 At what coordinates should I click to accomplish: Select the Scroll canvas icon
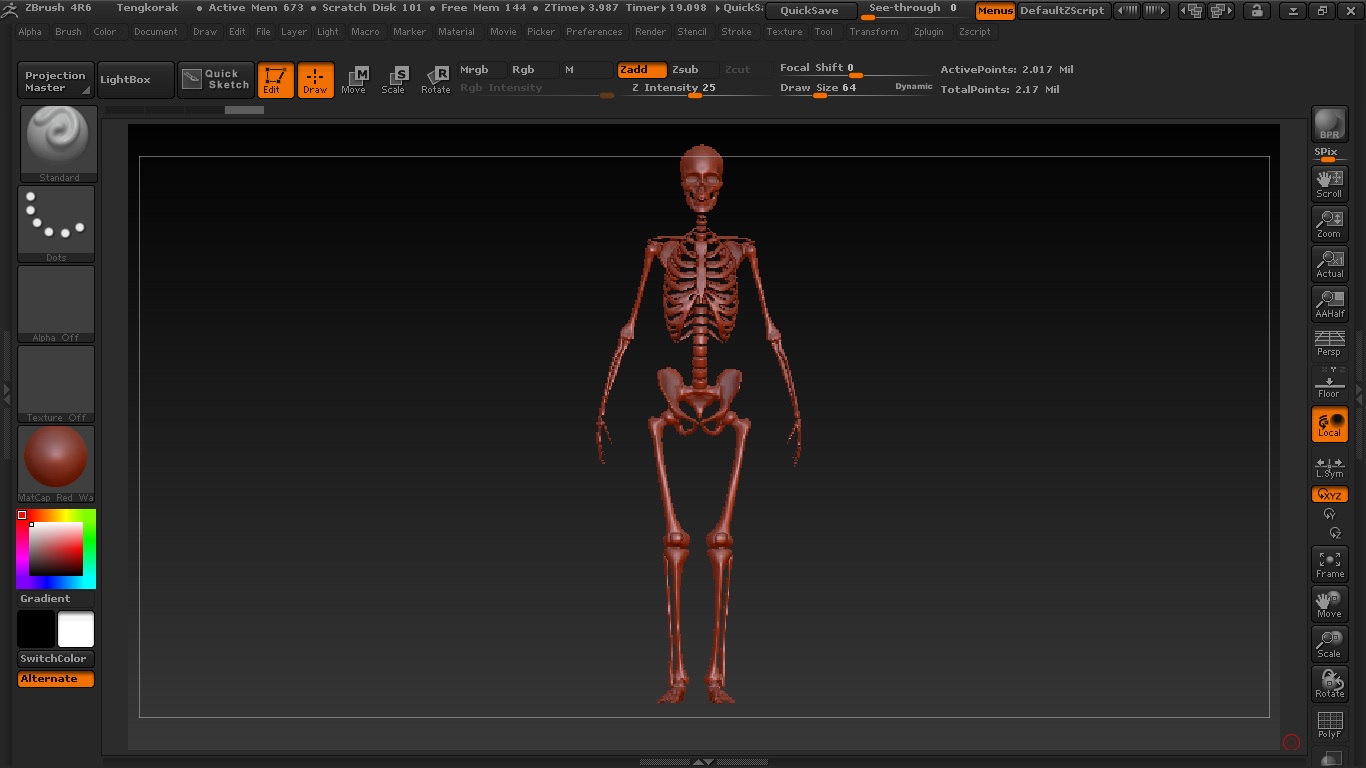[1329, 183]
